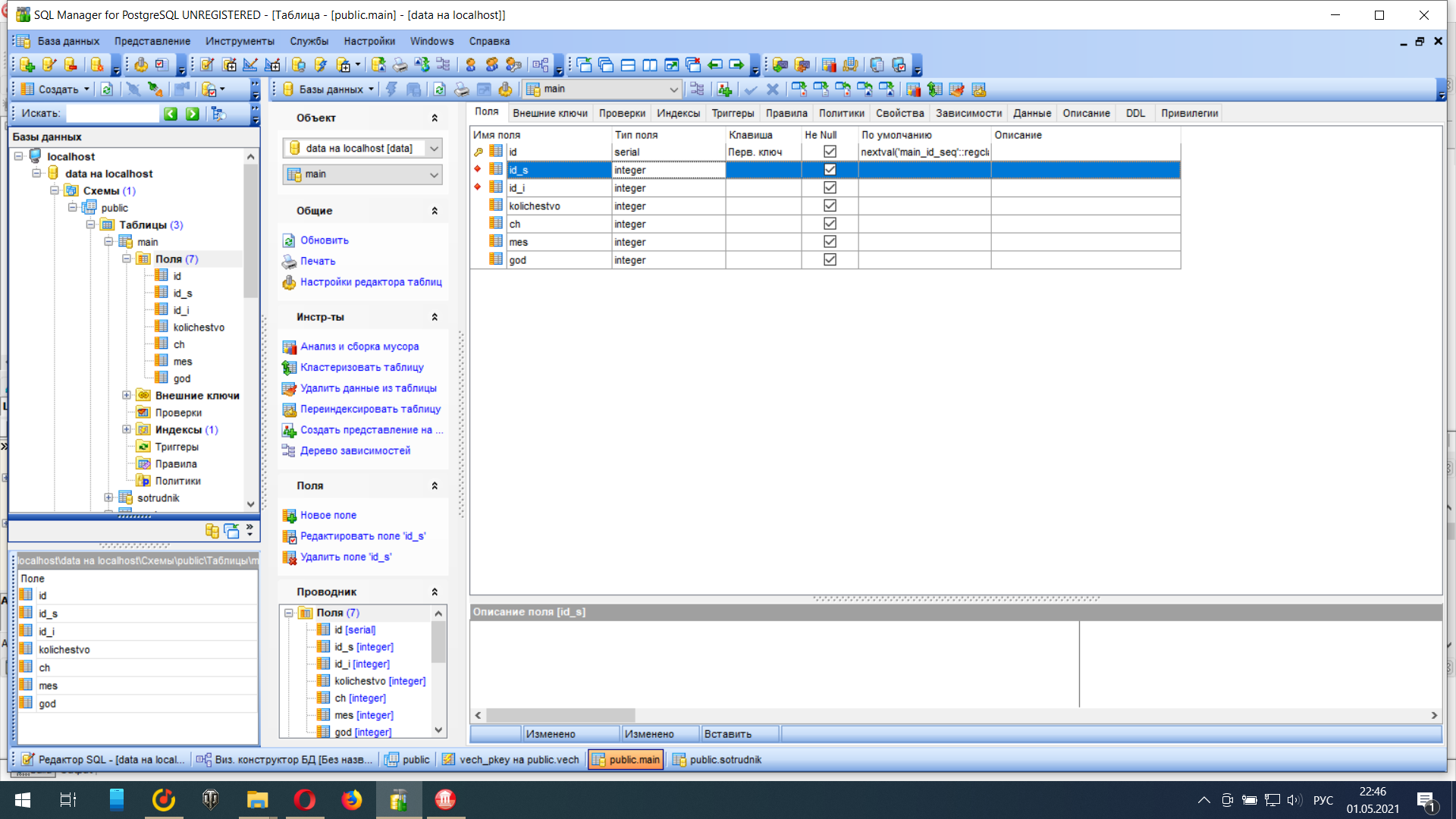Click the dependency tree icon beside main combo
1456x819 pixels.
click(697, 89)
